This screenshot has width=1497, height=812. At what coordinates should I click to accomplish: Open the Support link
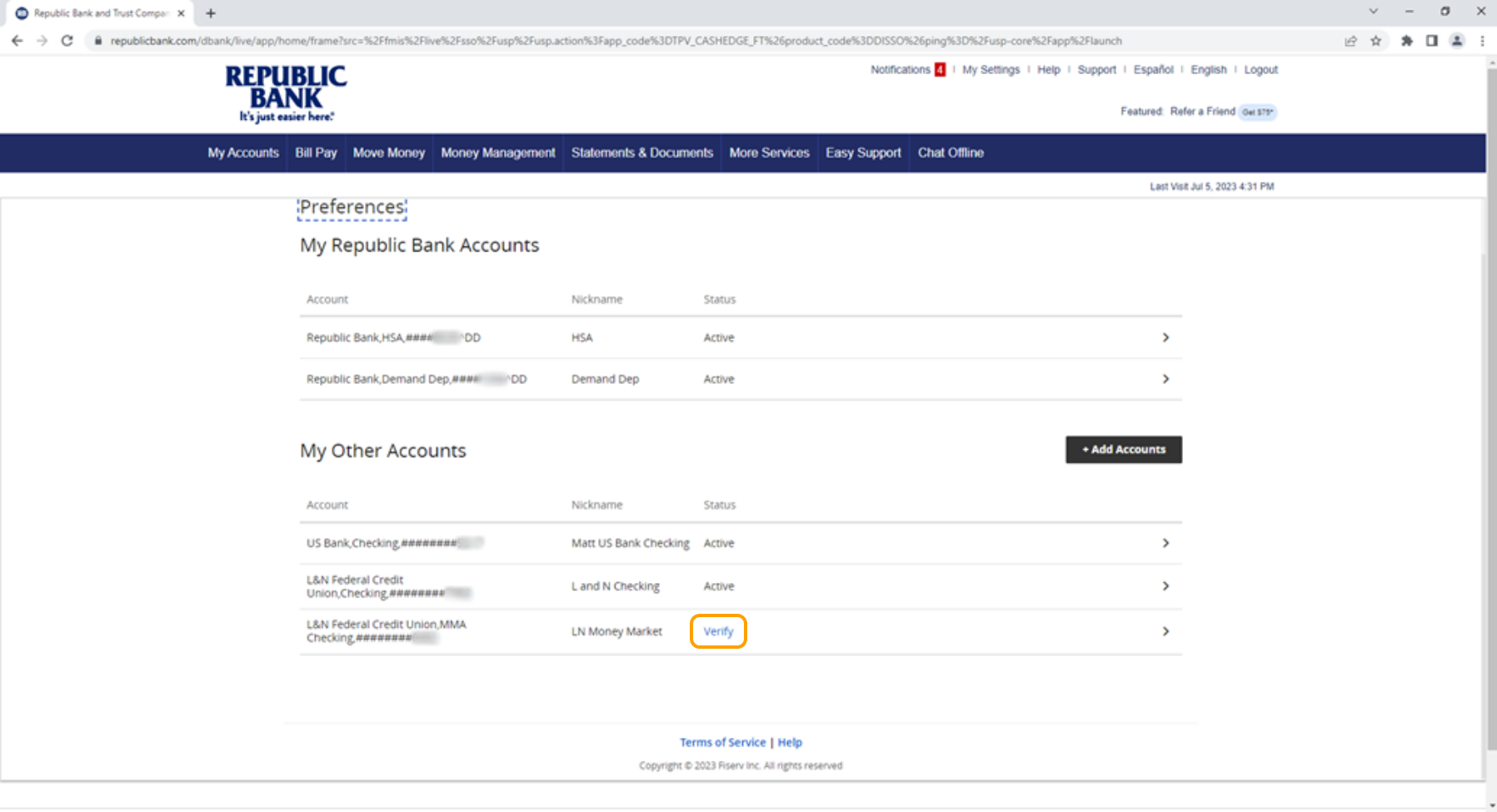coord(1096,70)
